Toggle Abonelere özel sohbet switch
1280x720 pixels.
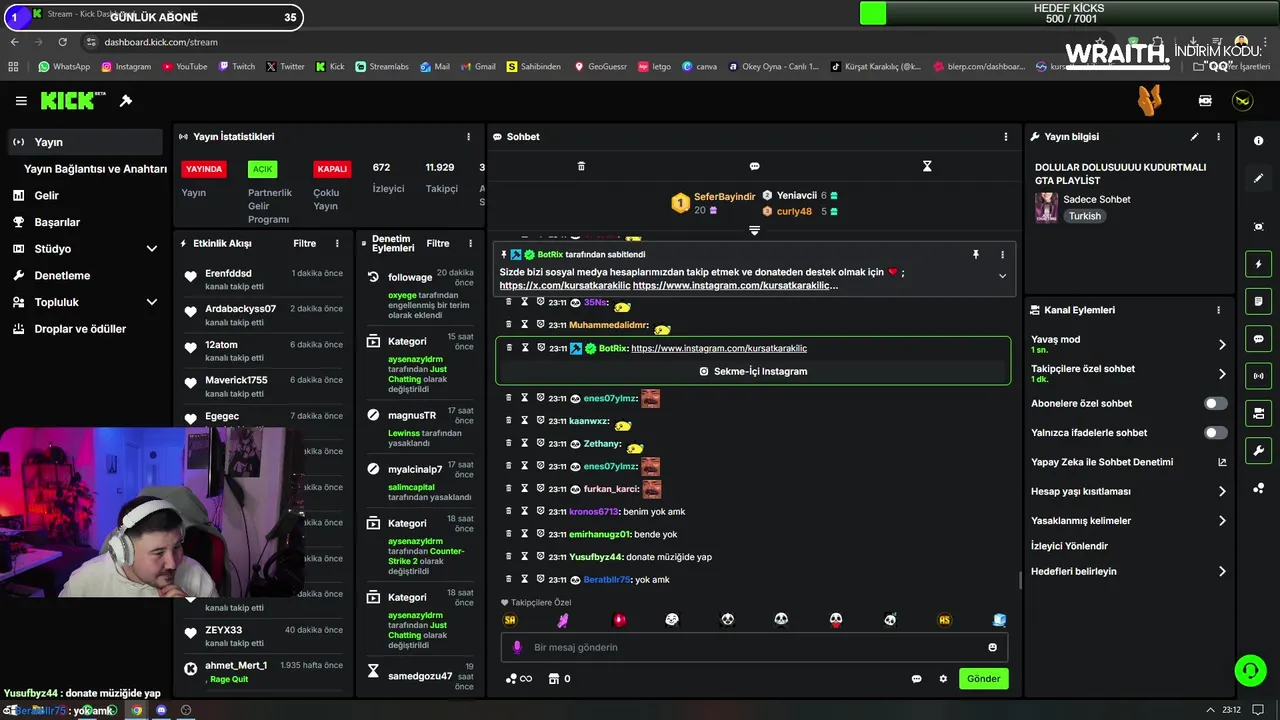click(x=1215, y=404)
